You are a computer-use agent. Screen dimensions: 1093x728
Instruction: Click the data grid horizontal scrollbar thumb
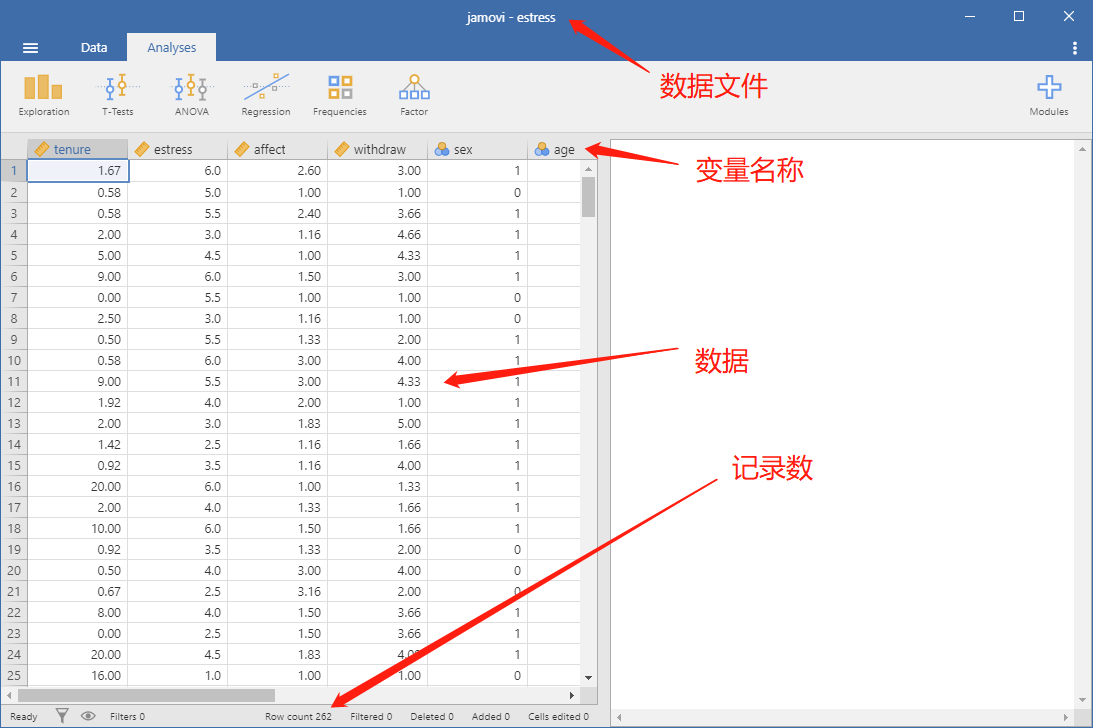coord(146,695)
